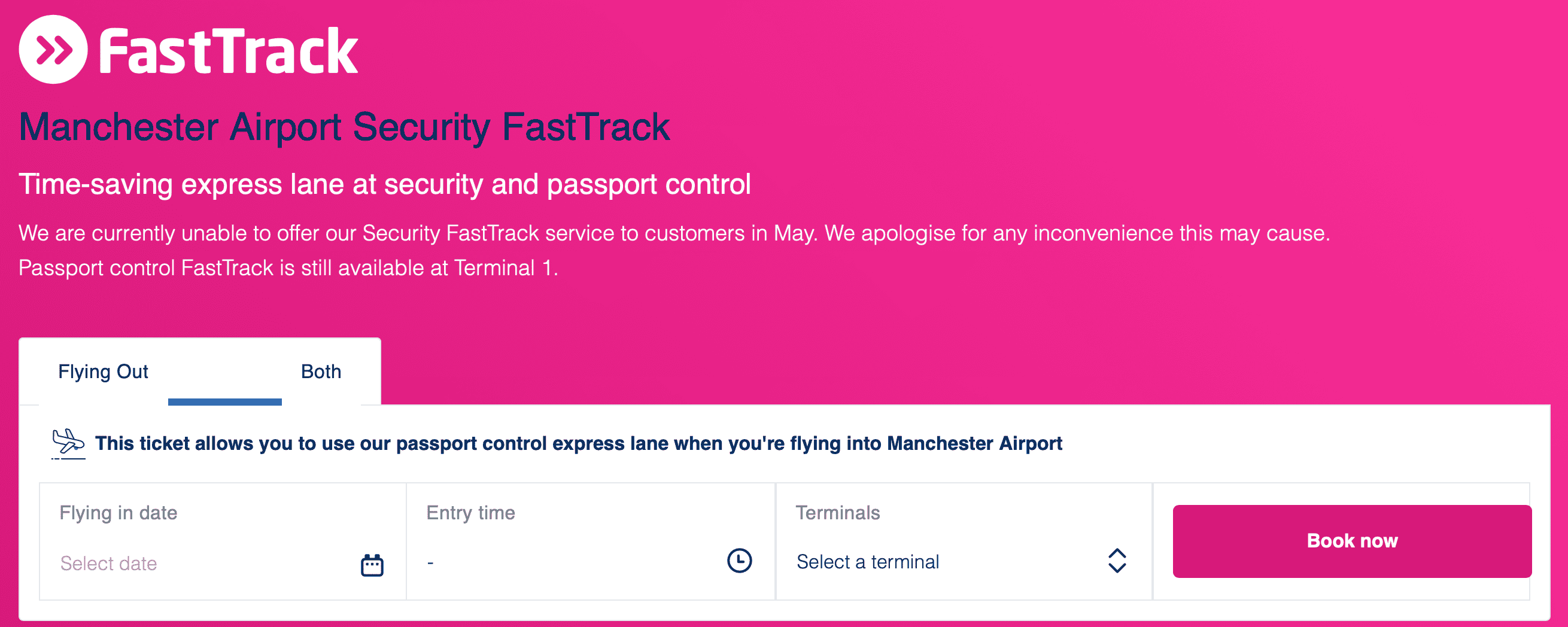Click the landing airplane icon
Screen dimensions: 1568x627
click(x=68, y=444)
